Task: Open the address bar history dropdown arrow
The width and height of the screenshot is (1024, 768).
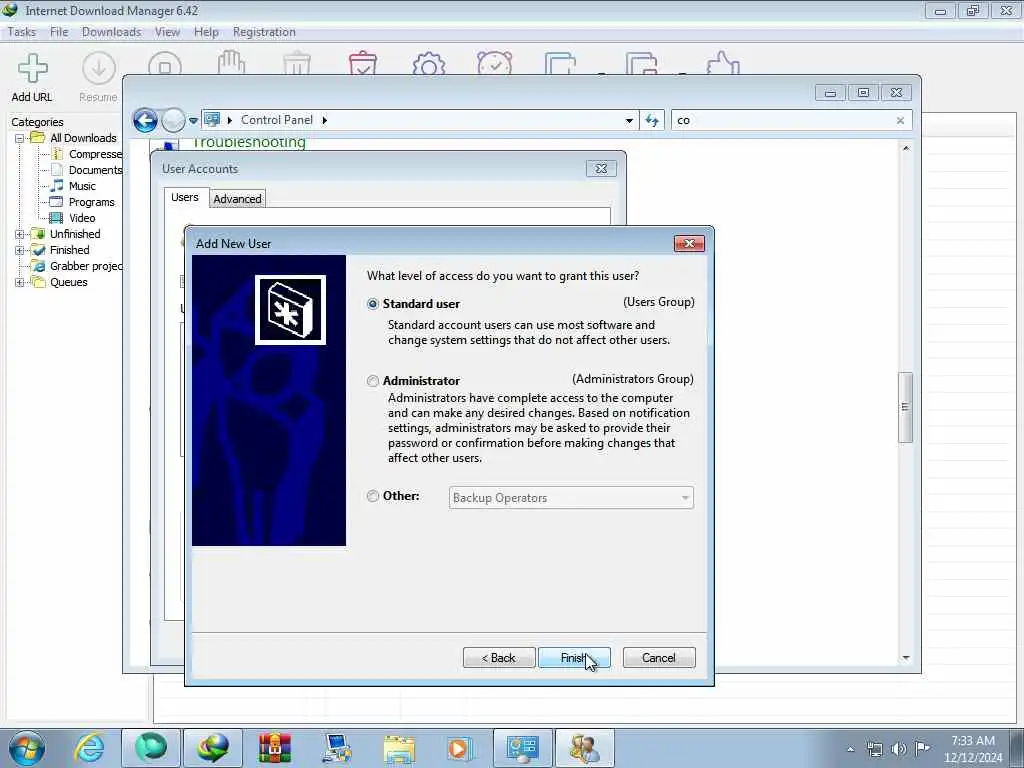Action: click(629, 121)
